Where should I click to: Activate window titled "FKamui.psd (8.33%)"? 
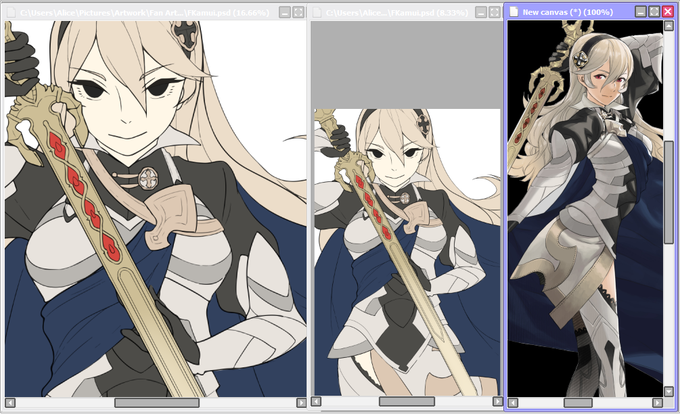pyautogui.click(x=397, y=13)
